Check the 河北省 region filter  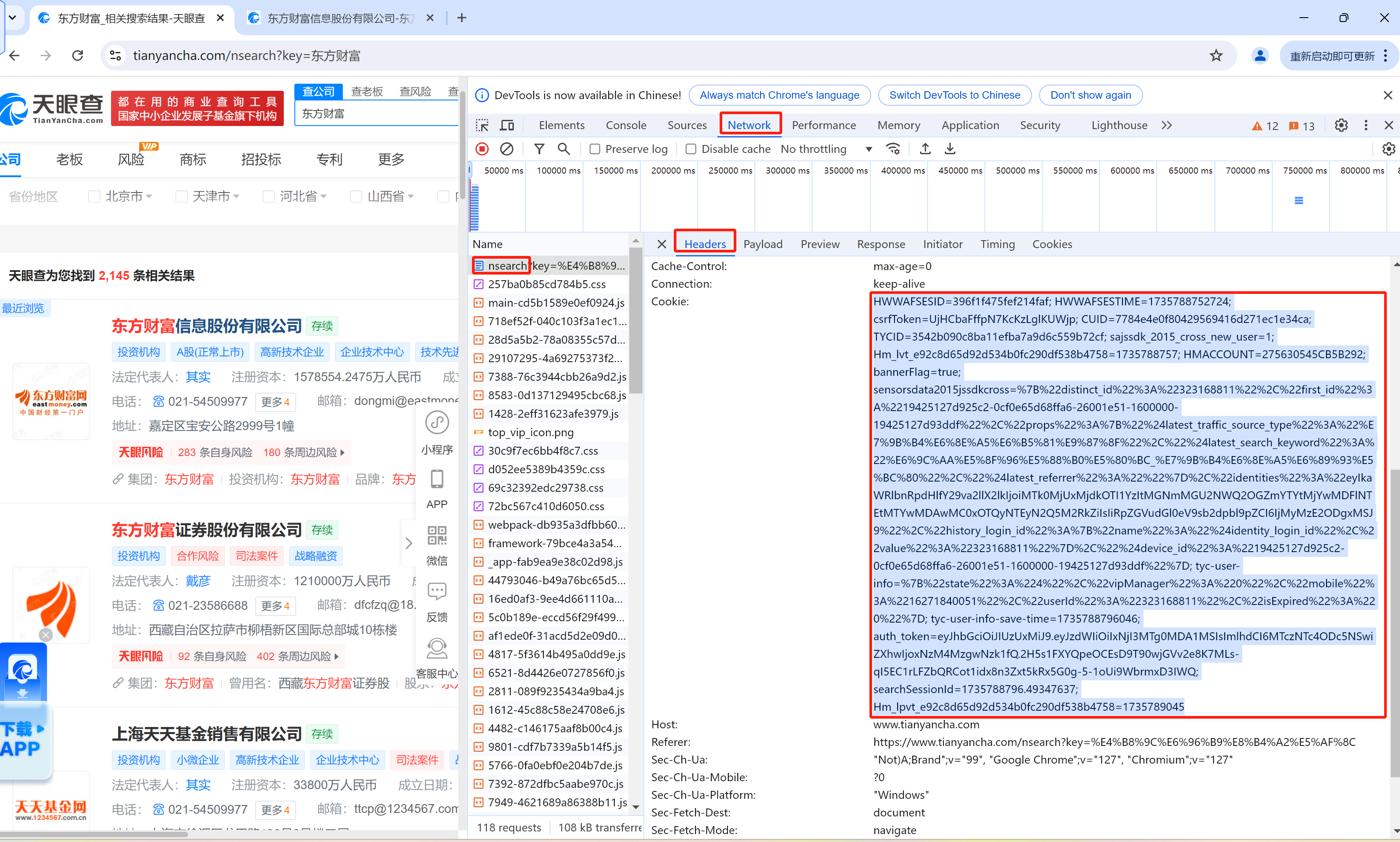[x=269, y=197]
